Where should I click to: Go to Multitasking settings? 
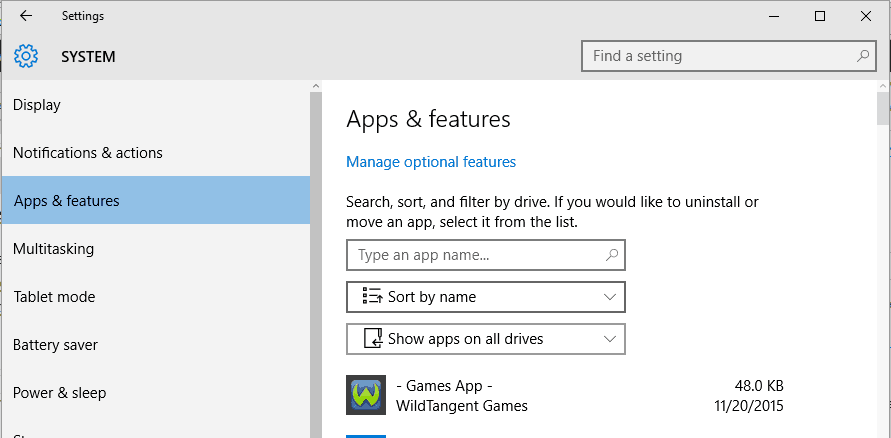156,249
